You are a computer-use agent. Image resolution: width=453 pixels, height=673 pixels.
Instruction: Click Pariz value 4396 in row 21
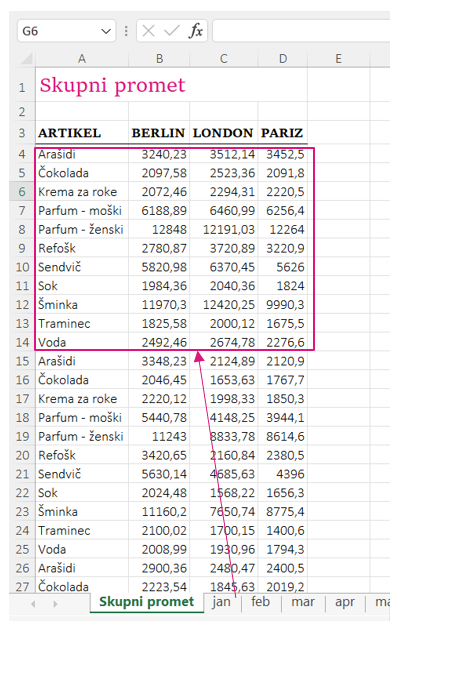(283, 474)
